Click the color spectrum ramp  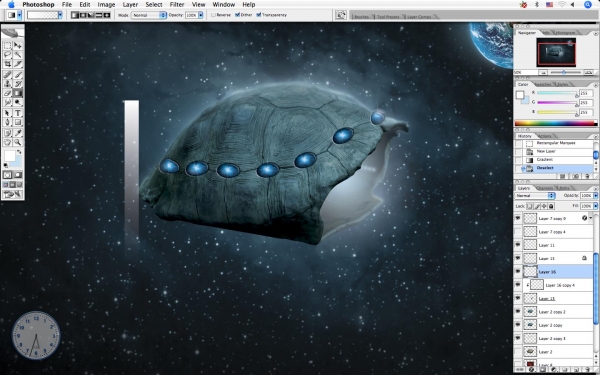[556, 123]
